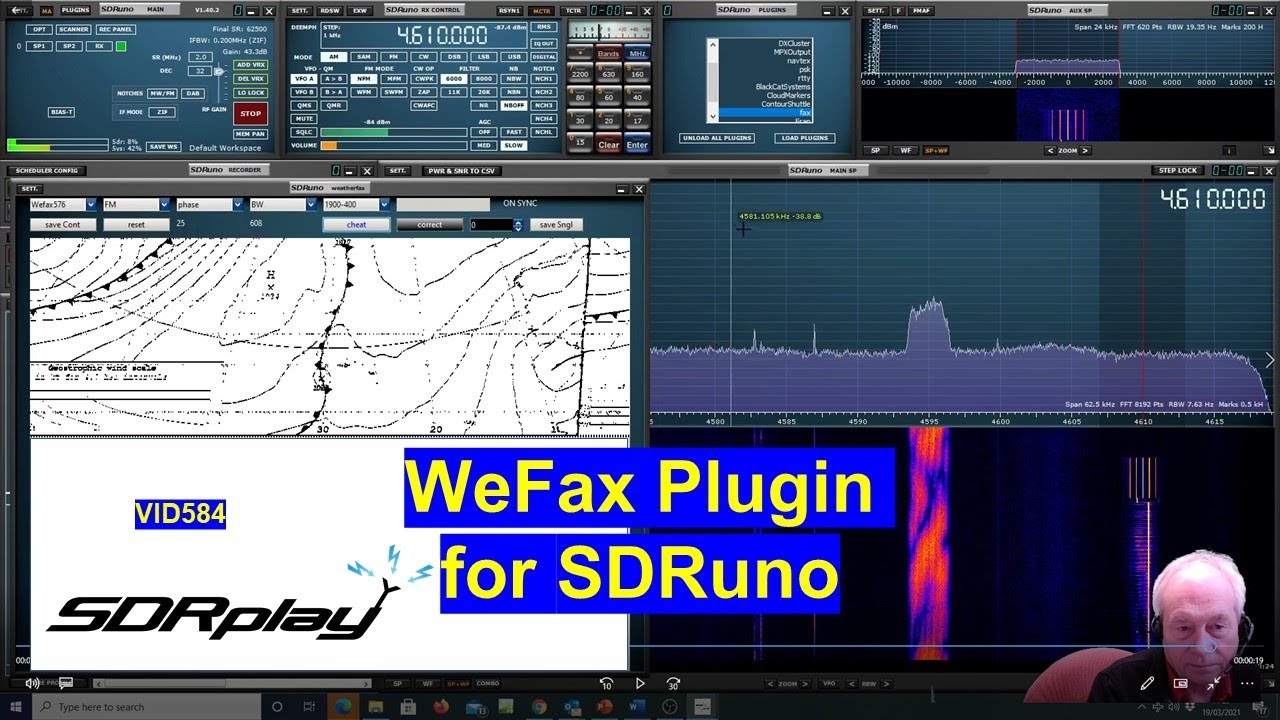
Task: Play the video with the play icon
Action: (x=640, y=684)
